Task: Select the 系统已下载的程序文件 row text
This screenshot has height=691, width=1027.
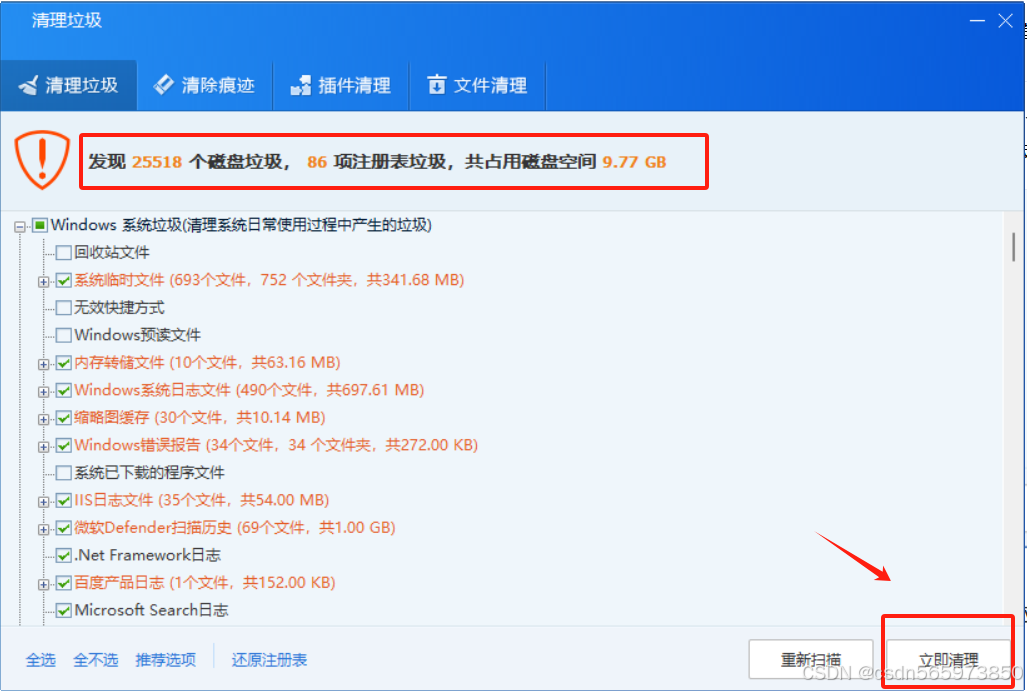Action: pos(149,473)
